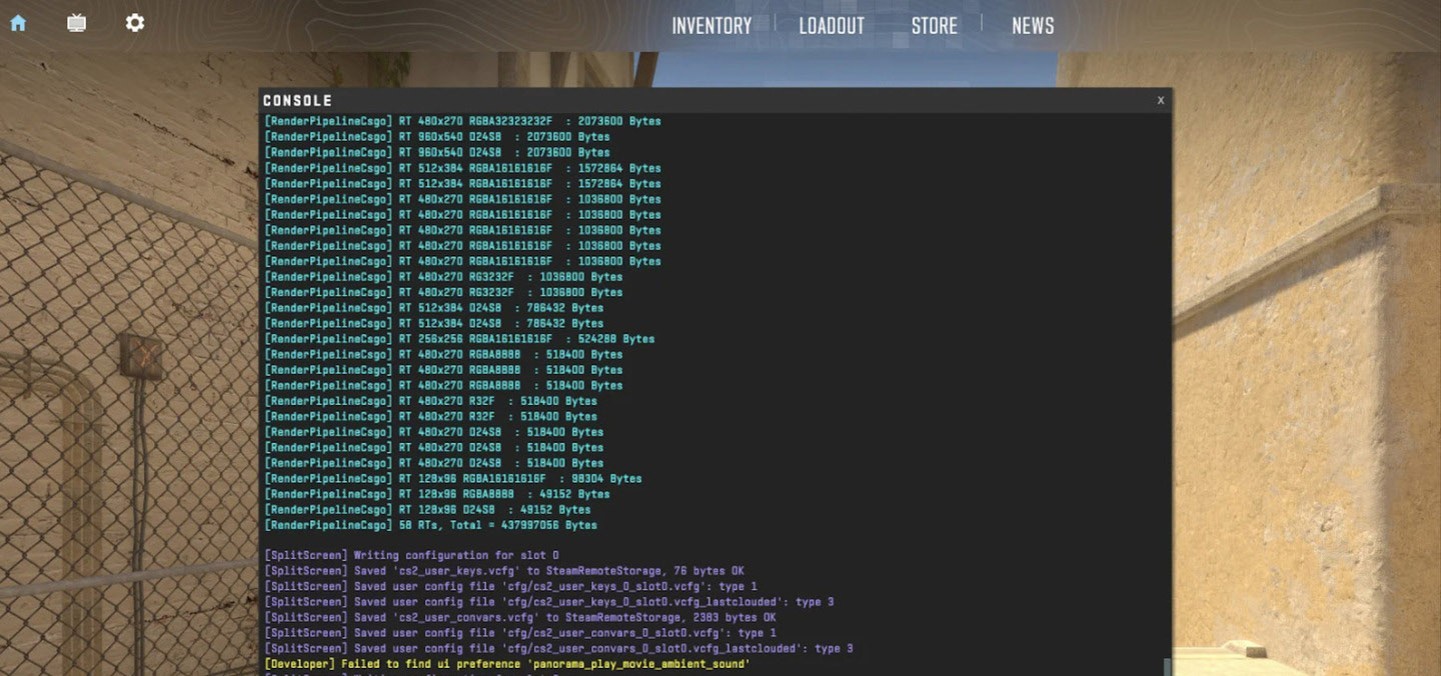This screenshot has height=676, width=1441.
Task: Select the line 'RT 128x96 RGBA16161616F : 98304 Bytes'
Action: 453,479
